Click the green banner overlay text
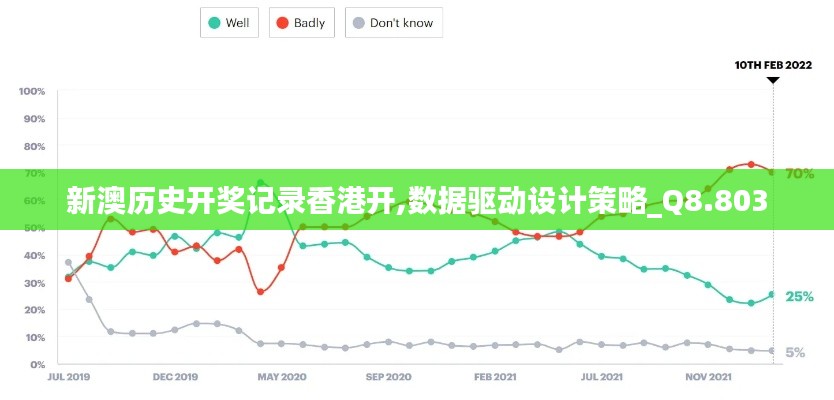Viewport: 834px width, 400px height. [x=417, y=202]
